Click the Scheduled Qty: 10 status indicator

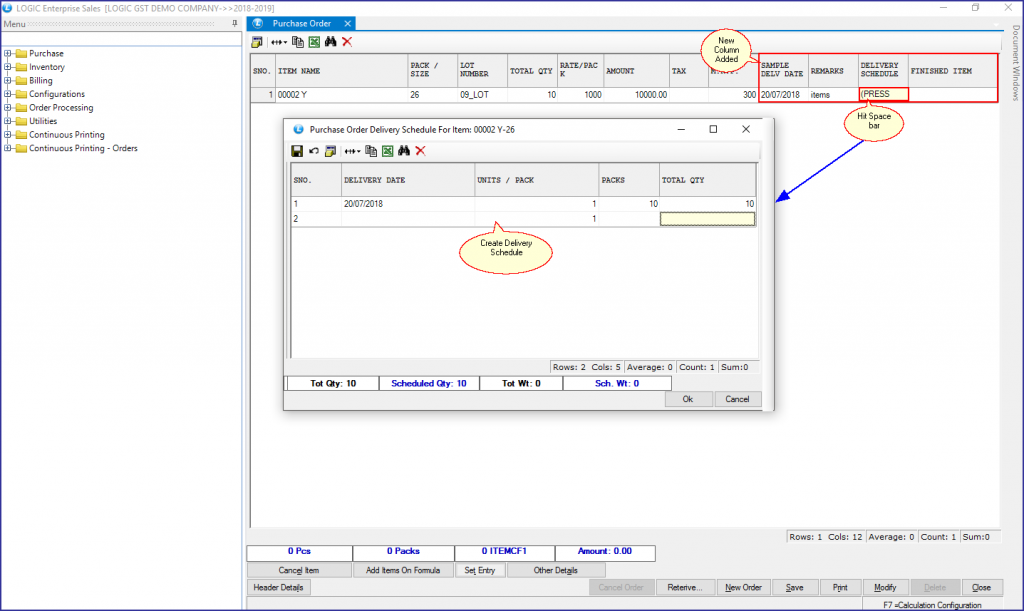point(429,382)
